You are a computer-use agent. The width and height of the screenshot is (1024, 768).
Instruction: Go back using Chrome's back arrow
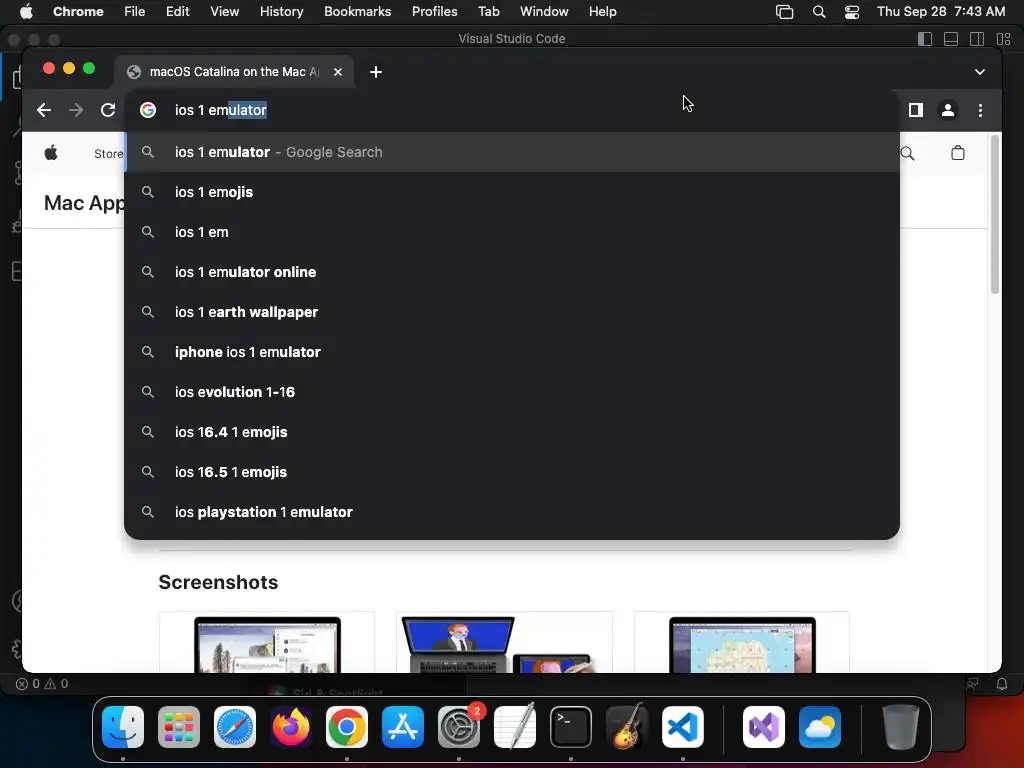pos(44,110)
